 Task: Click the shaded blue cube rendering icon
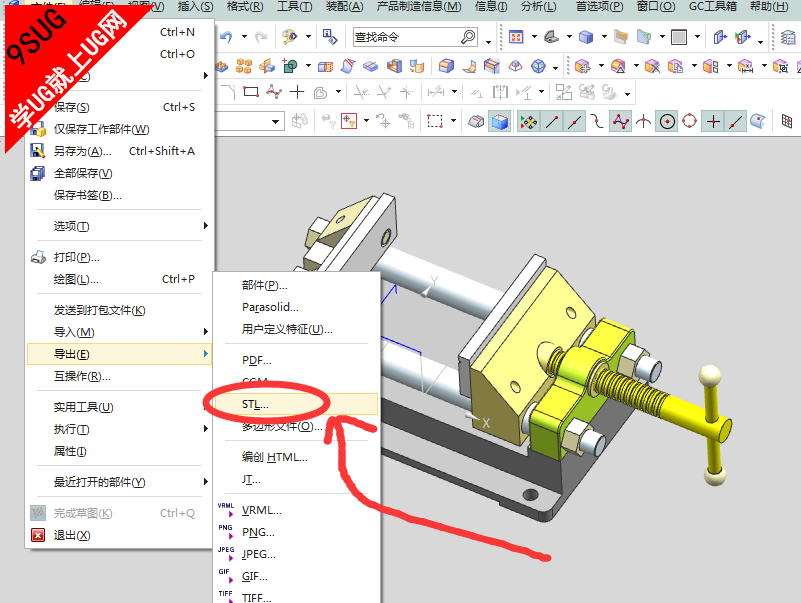(585, 37)
